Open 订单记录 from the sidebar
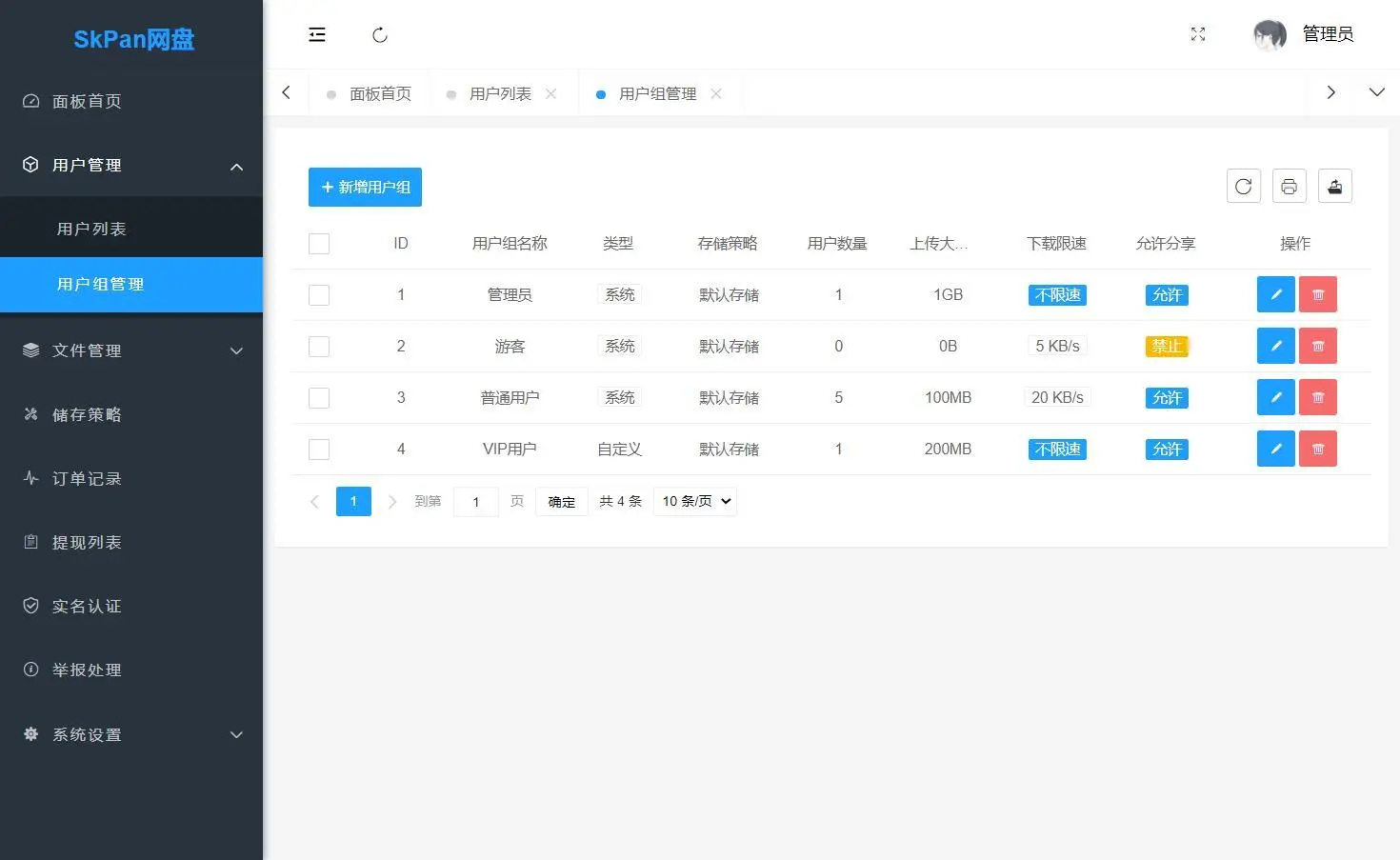The image size is (1400, 860). click(87, 479)
